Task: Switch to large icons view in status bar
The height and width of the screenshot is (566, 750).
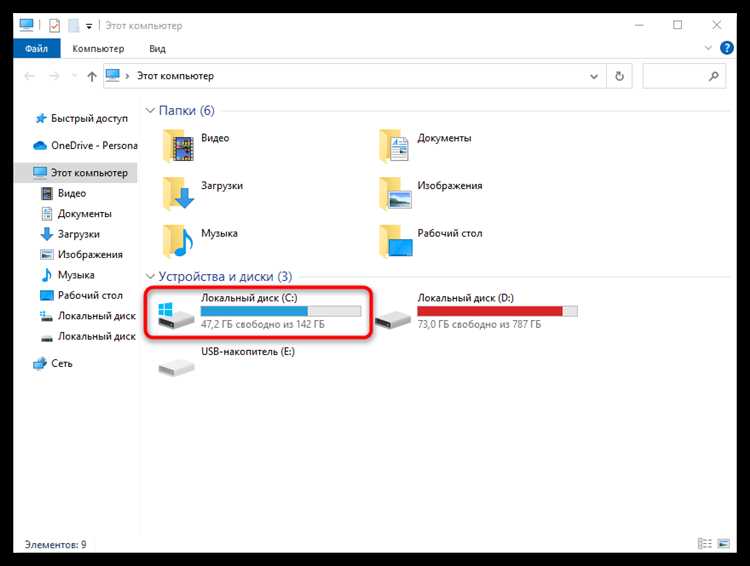Action: tap(724, 544)
